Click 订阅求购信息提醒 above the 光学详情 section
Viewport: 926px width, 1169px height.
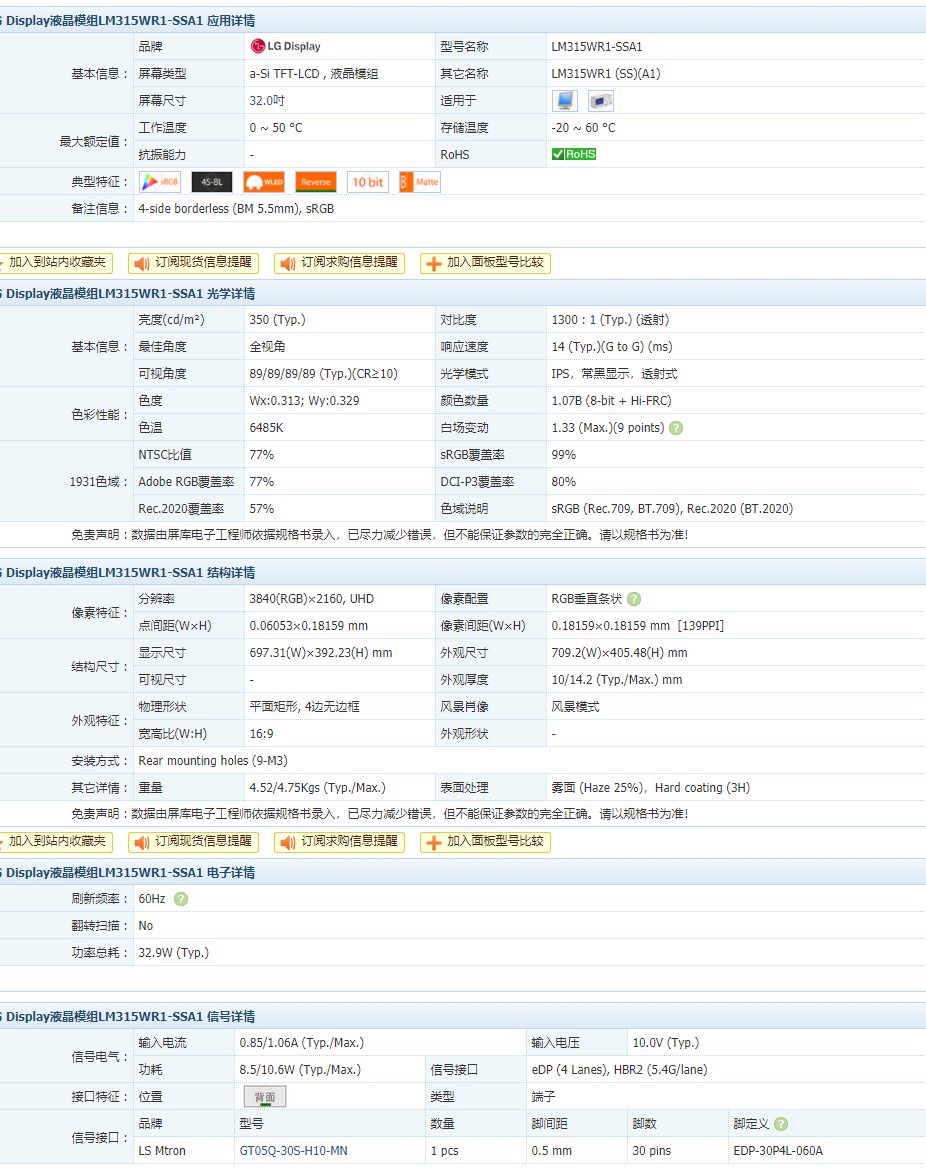click(339, 262)
